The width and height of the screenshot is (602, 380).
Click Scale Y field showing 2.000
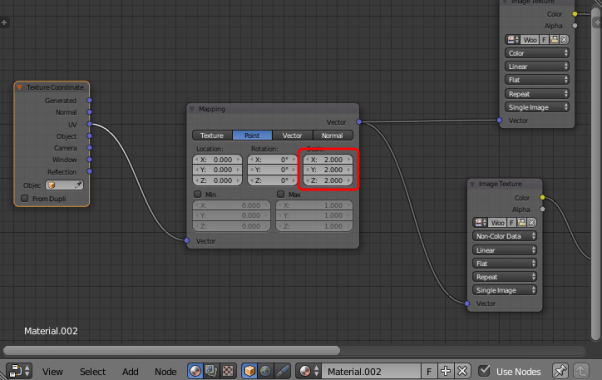coord(328,170)
